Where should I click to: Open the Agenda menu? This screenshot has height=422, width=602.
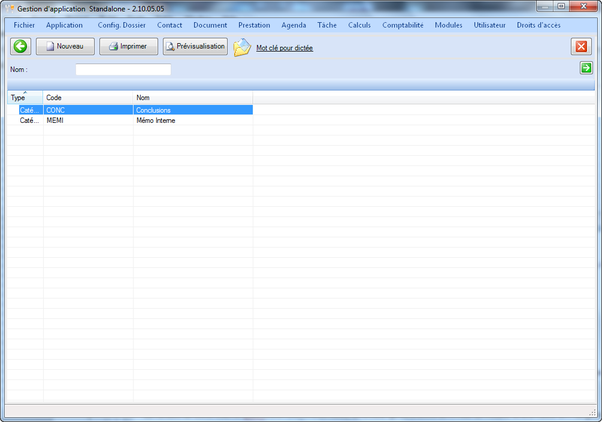(294, 24)
